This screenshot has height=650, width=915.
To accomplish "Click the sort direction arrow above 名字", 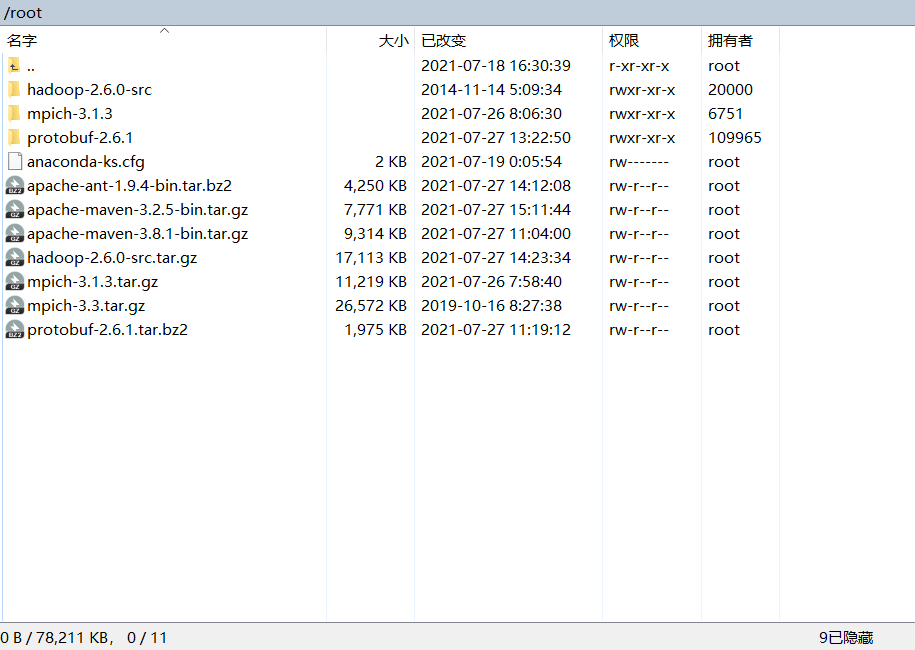I will 165,30.
